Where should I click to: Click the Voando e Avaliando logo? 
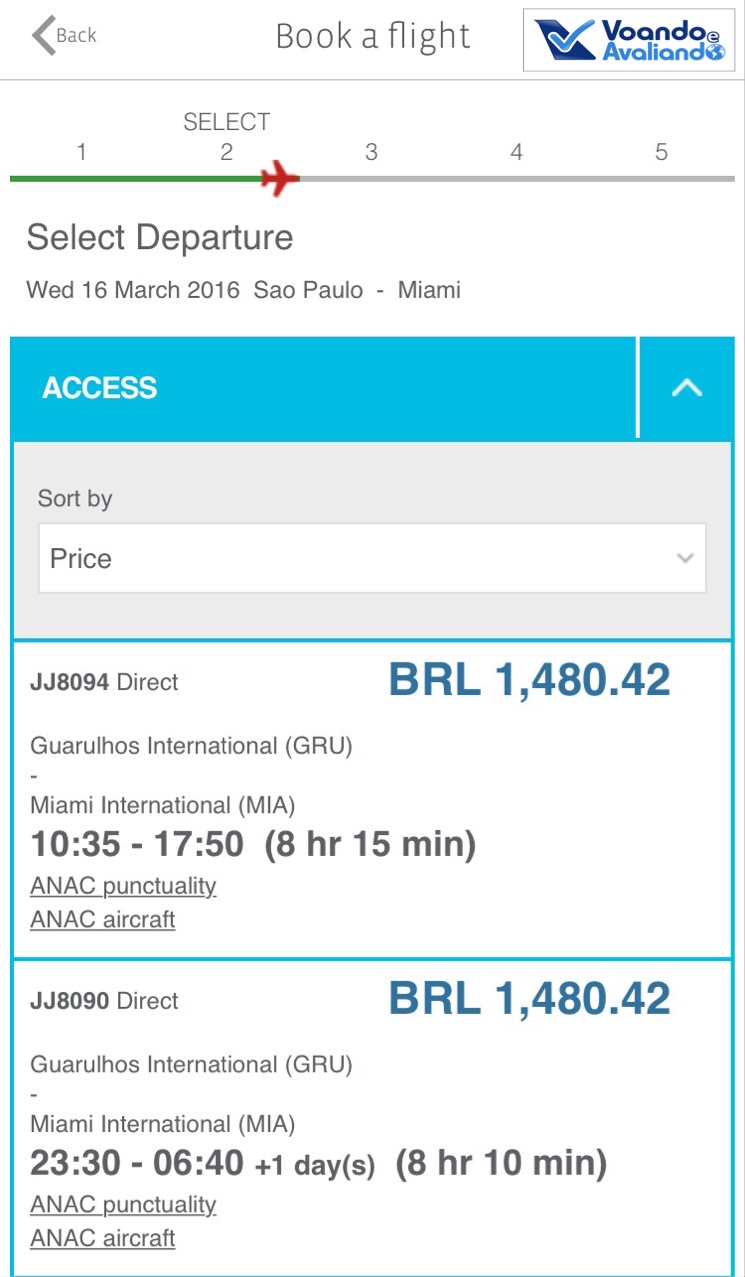pos(629,40)
